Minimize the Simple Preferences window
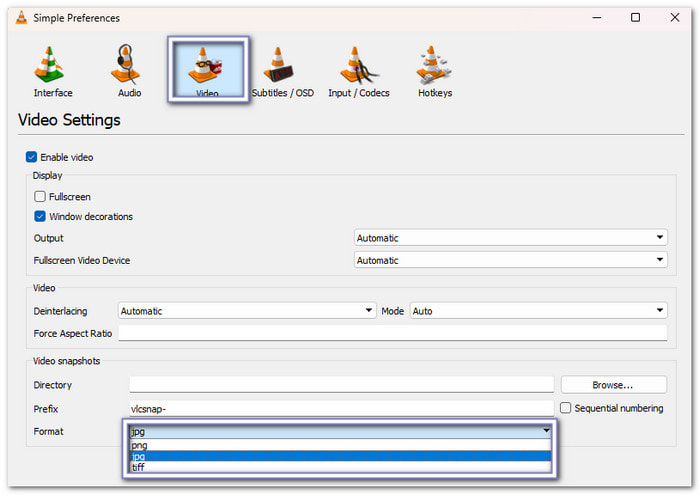Screen dimensions: 700x495 (596, 18)
